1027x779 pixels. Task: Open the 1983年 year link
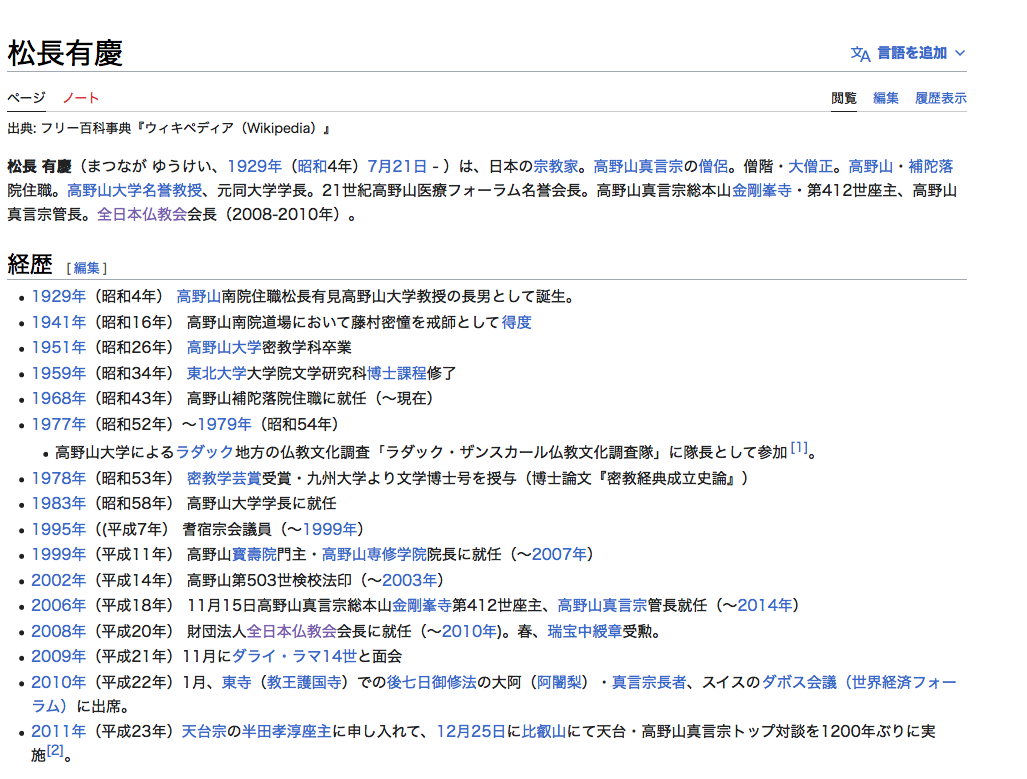coord(58,504)
